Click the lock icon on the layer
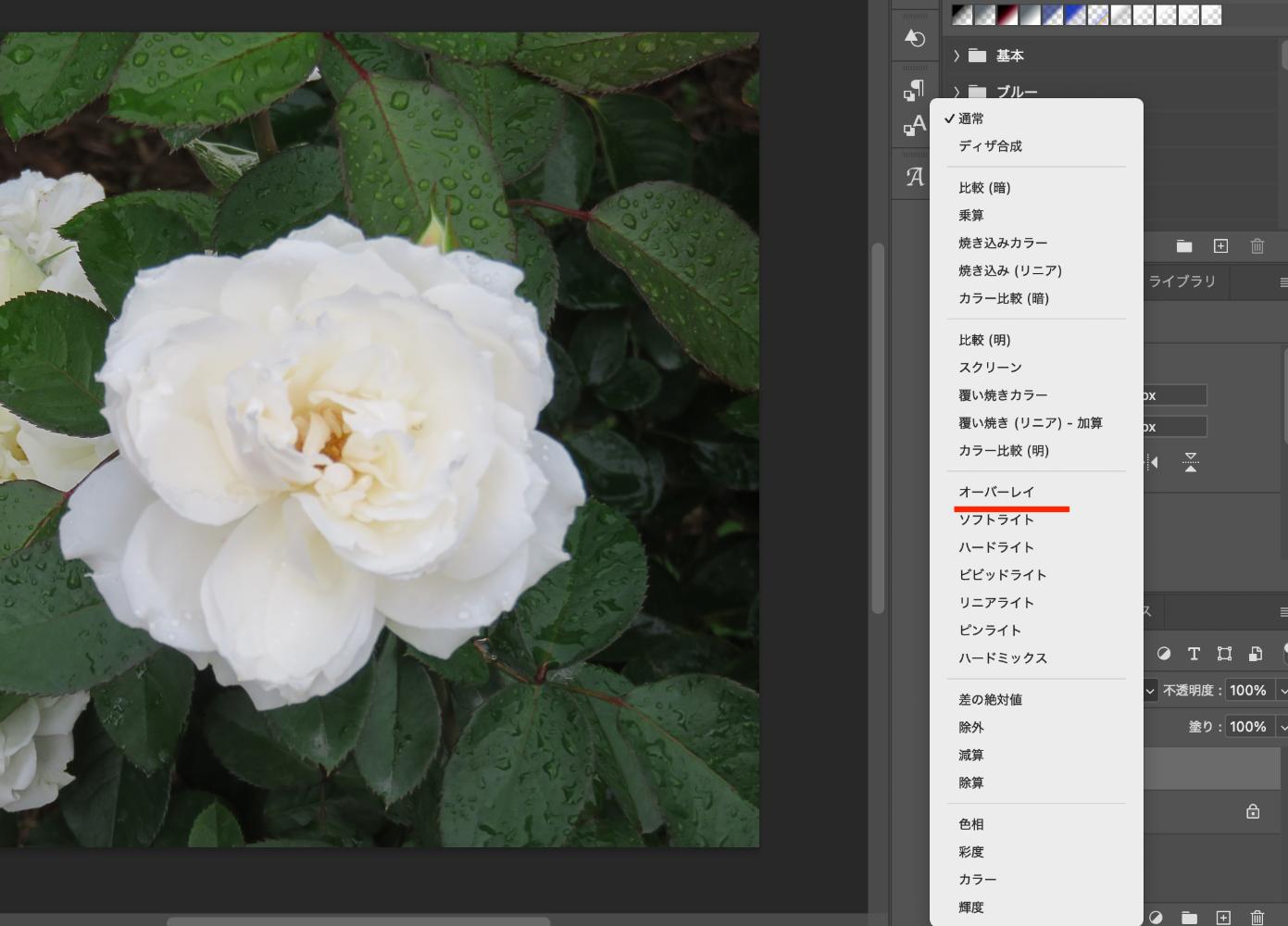This screenshot has height=926, width=1288. (x=1253, y=812)
